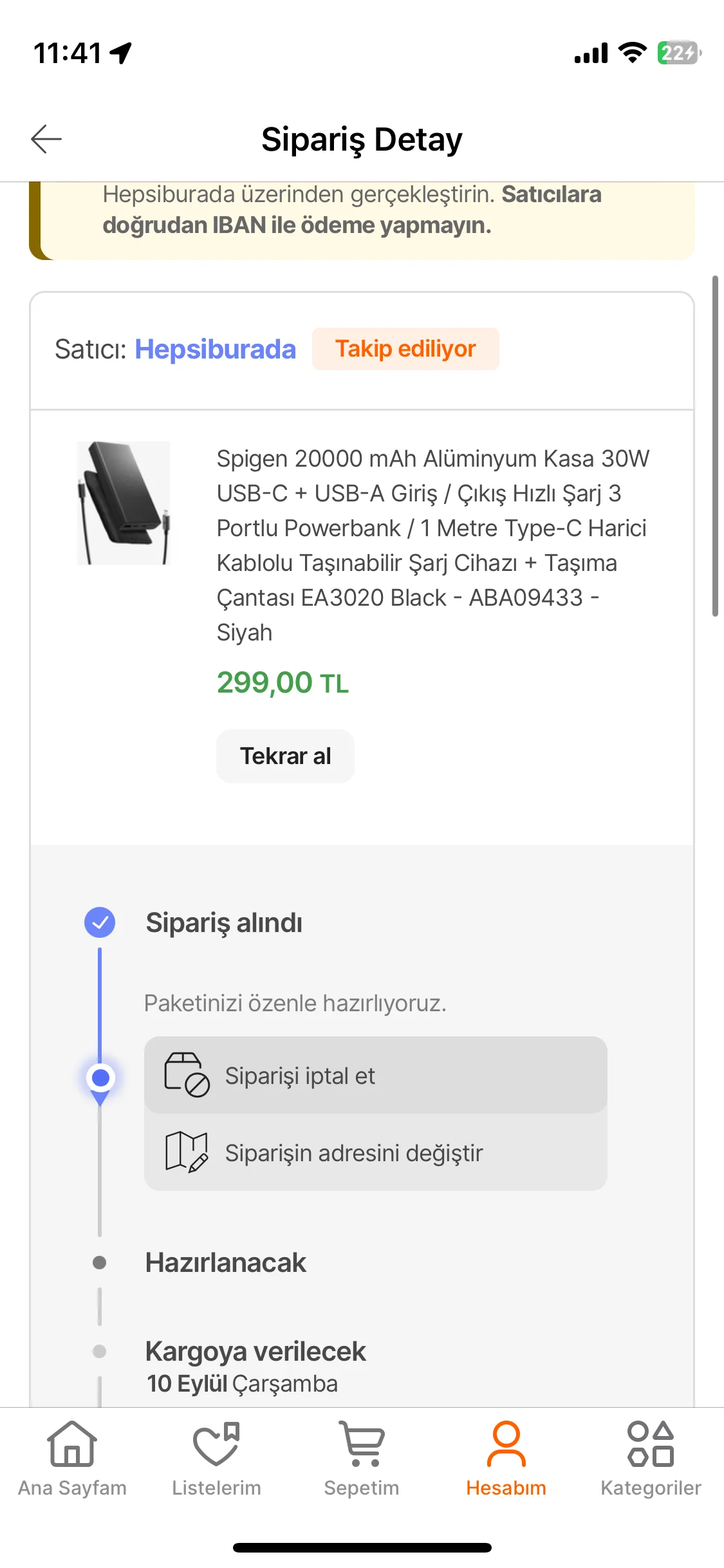Tap the Kargoya verilecek step dot
This screenshot has height=1568, width=724.
click(x=100, y=1351)
